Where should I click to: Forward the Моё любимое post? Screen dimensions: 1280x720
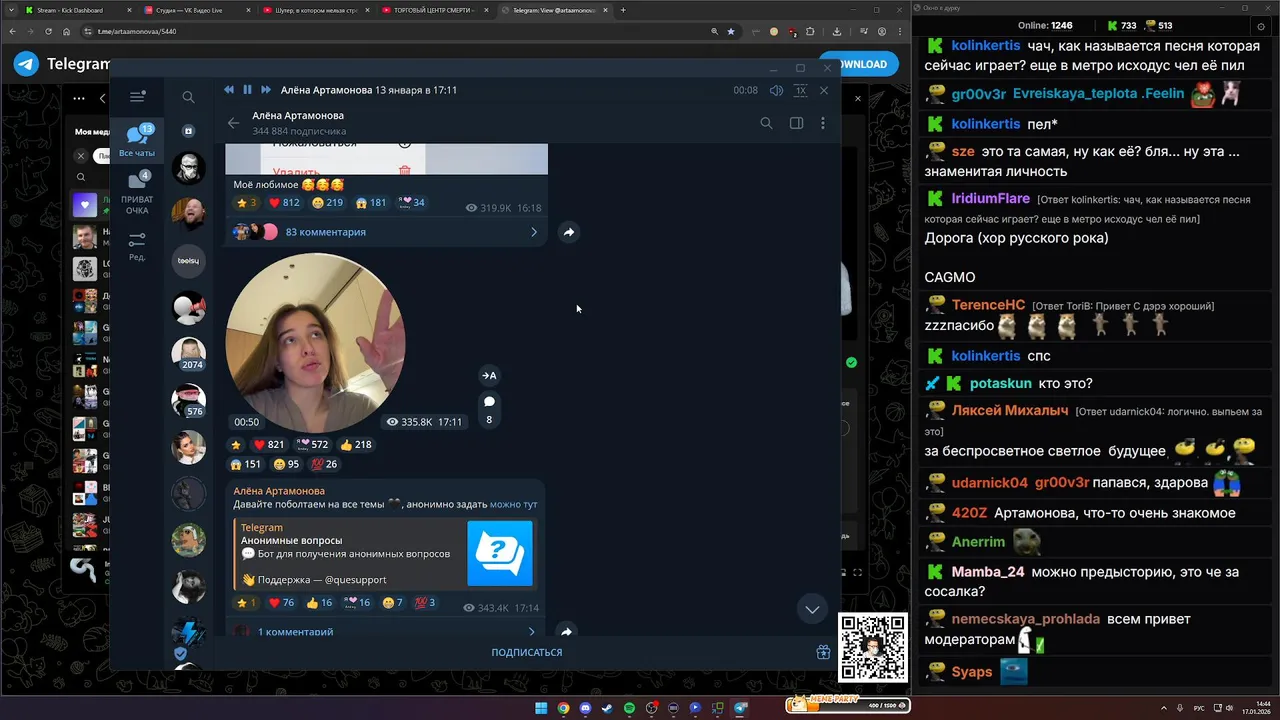[x=568, y=232]
